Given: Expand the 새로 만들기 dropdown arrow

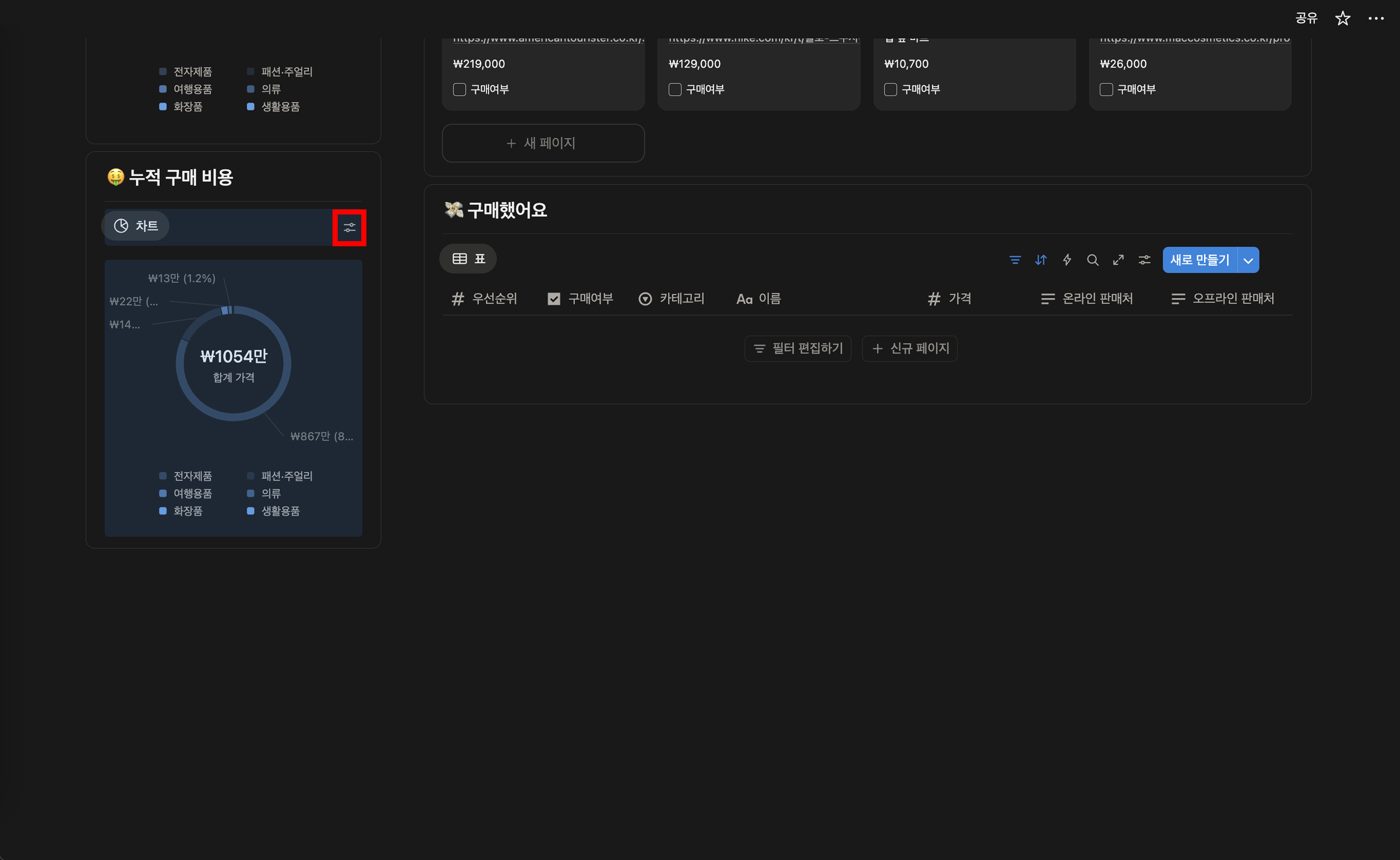Looking at the screenshot, I should (x=1248, y=261).
